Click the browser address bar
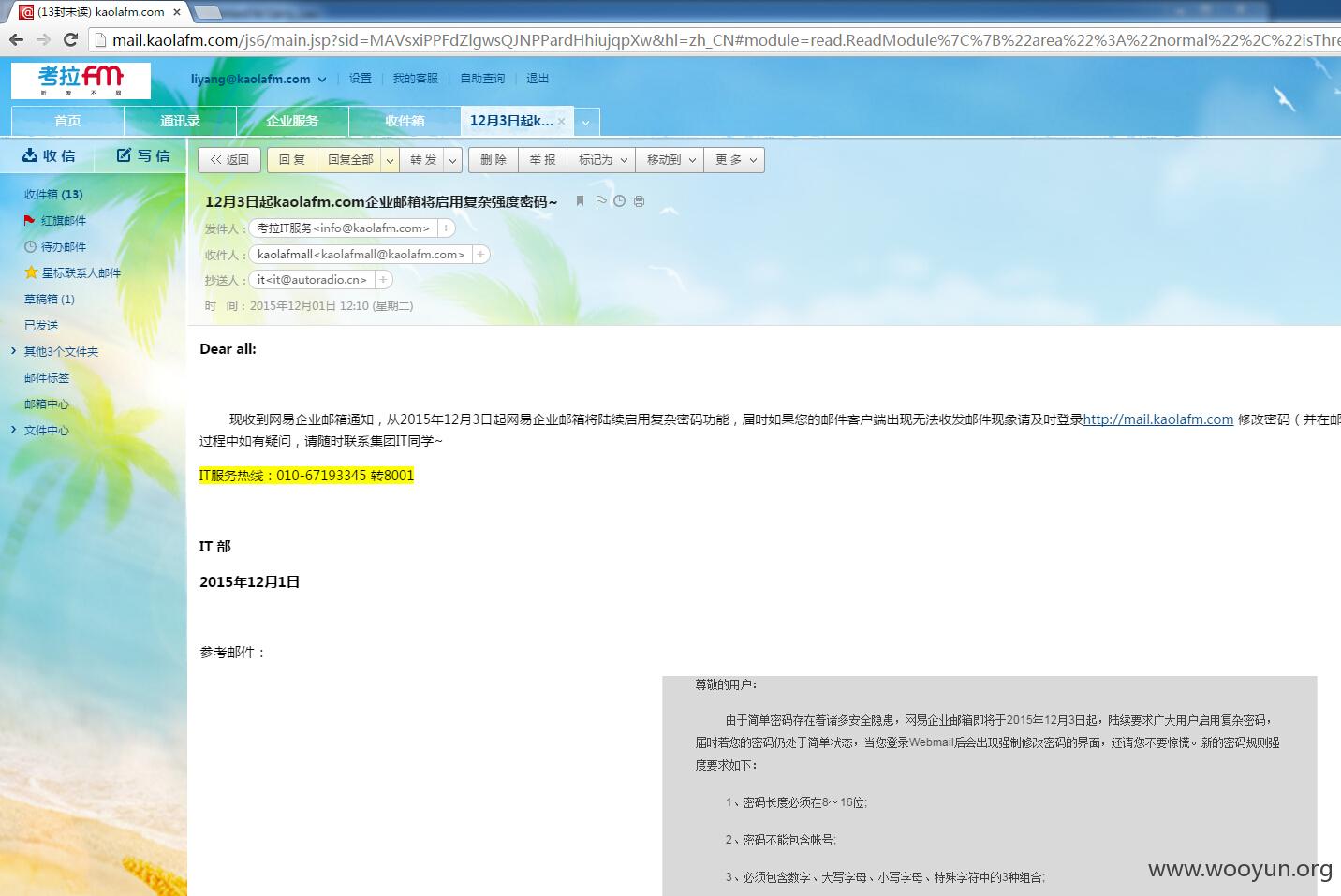Screen dimensions: 1341x896 716,40
